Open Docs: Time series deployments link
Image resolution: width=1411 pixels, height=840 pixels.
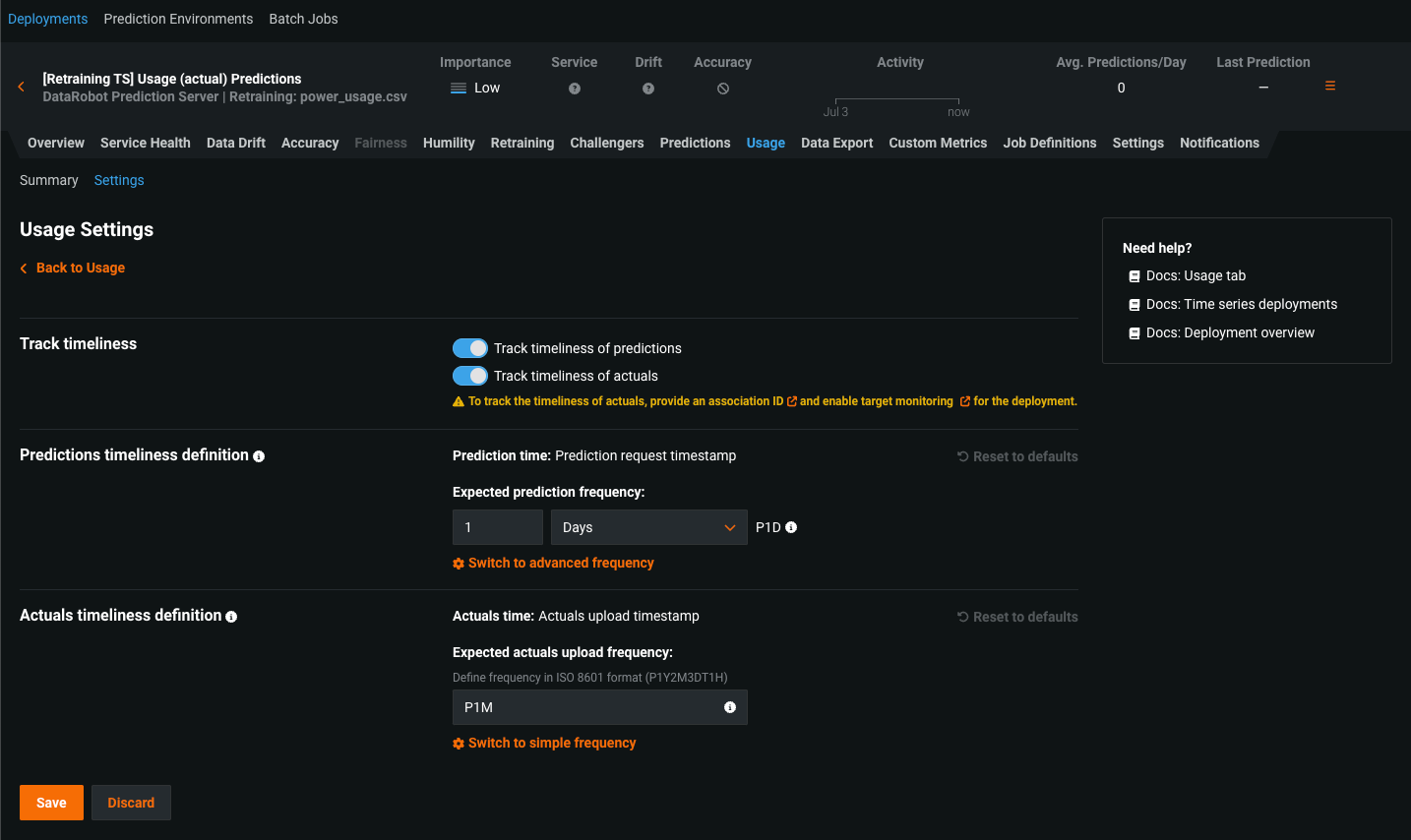(1241, 304)
